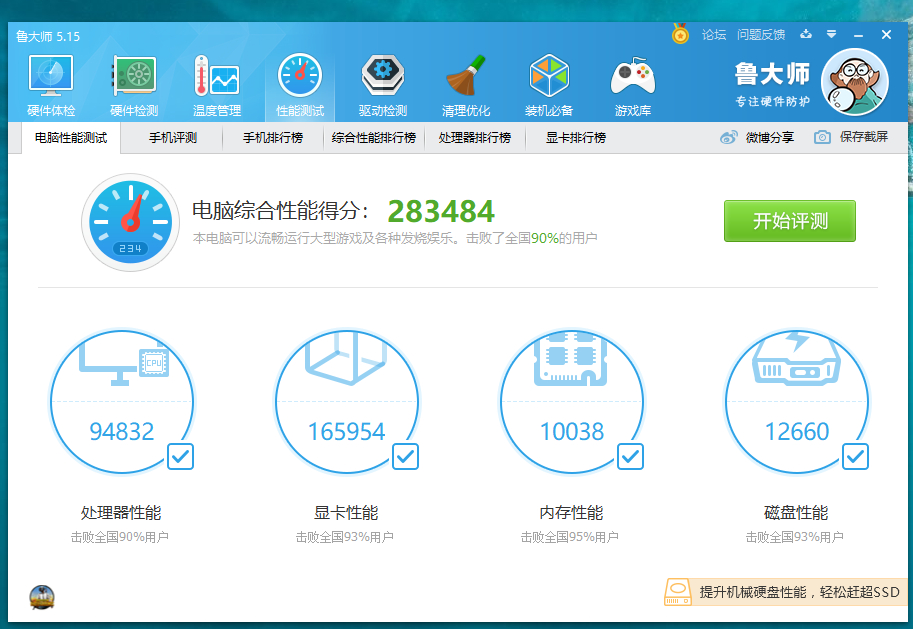Close the 鲁大师 window

point(886,35)
